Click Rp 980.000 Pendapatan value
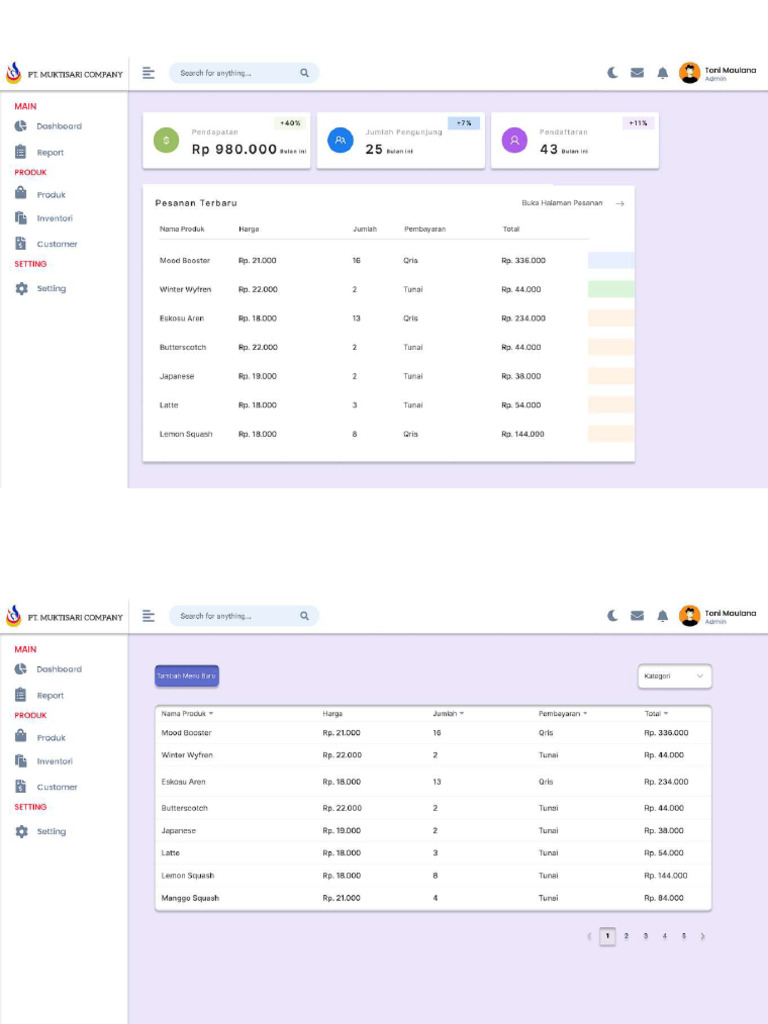The width and height of the screenshot is (768, 1024). pyautogui.click(x=234, y=150)
